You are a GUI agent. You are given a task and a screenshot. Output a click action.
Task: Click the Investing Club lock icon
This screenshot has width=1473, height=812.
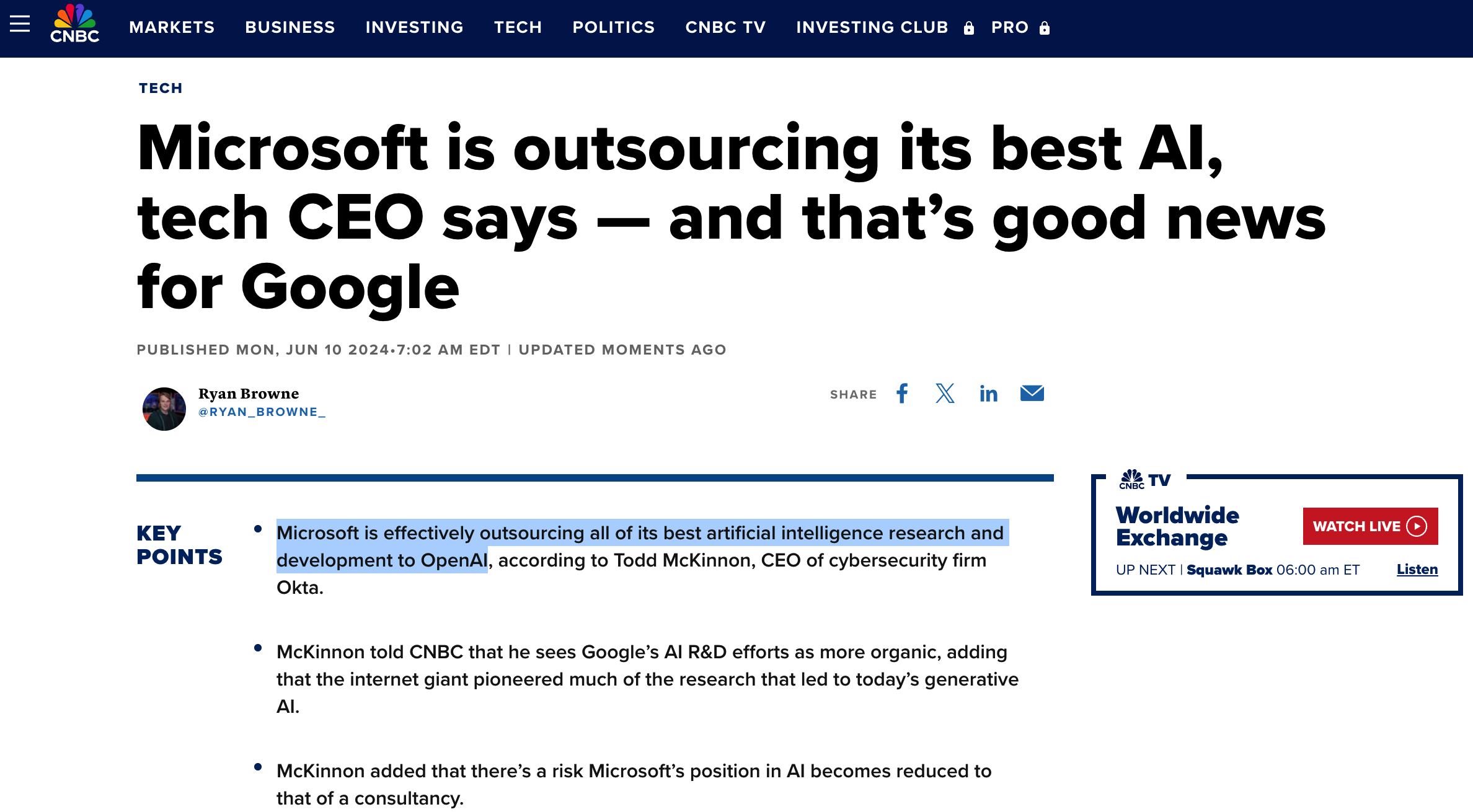969,28
